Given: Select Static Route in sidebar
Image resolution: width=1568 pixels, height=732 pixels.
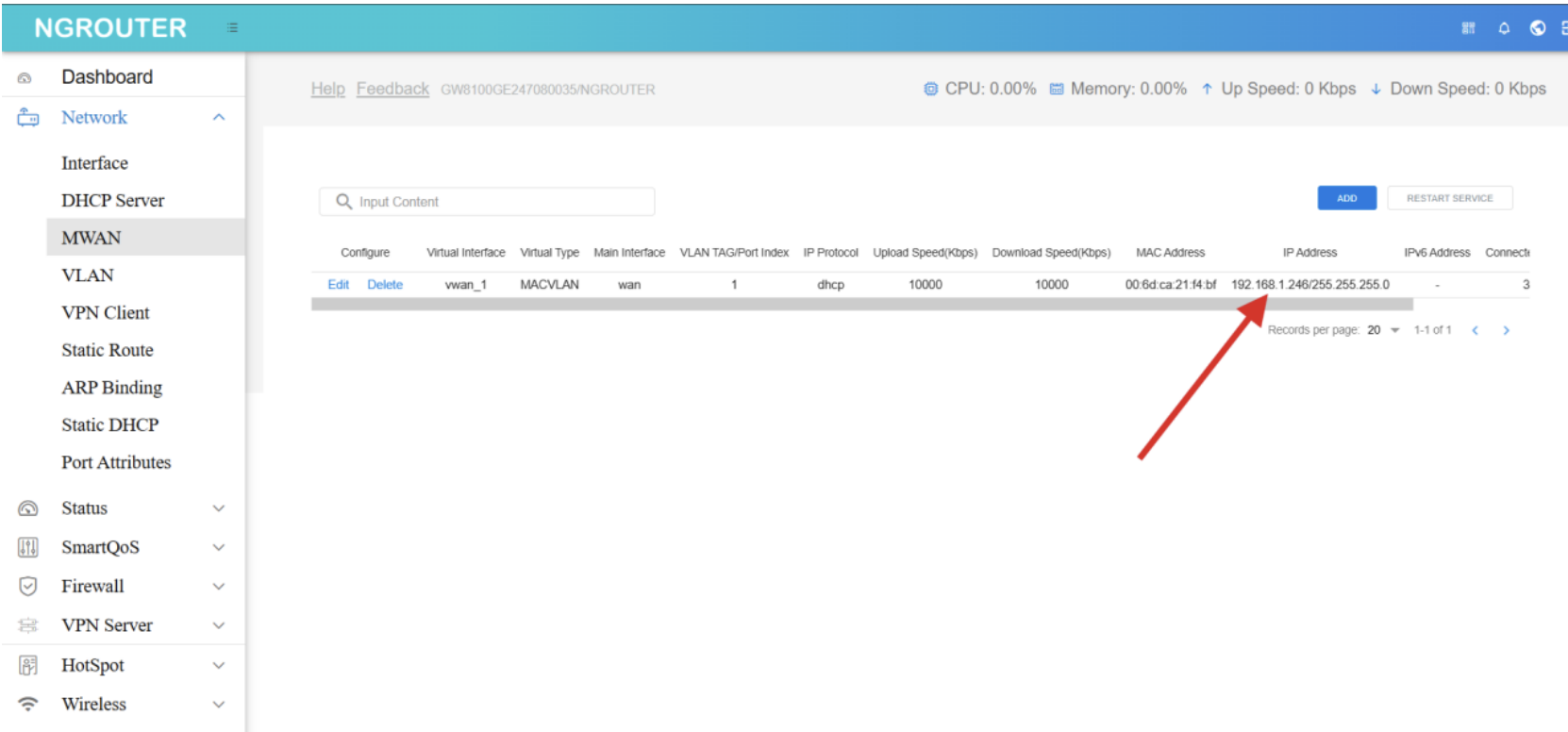Looking at the screenshot, I should click(107, 350).
